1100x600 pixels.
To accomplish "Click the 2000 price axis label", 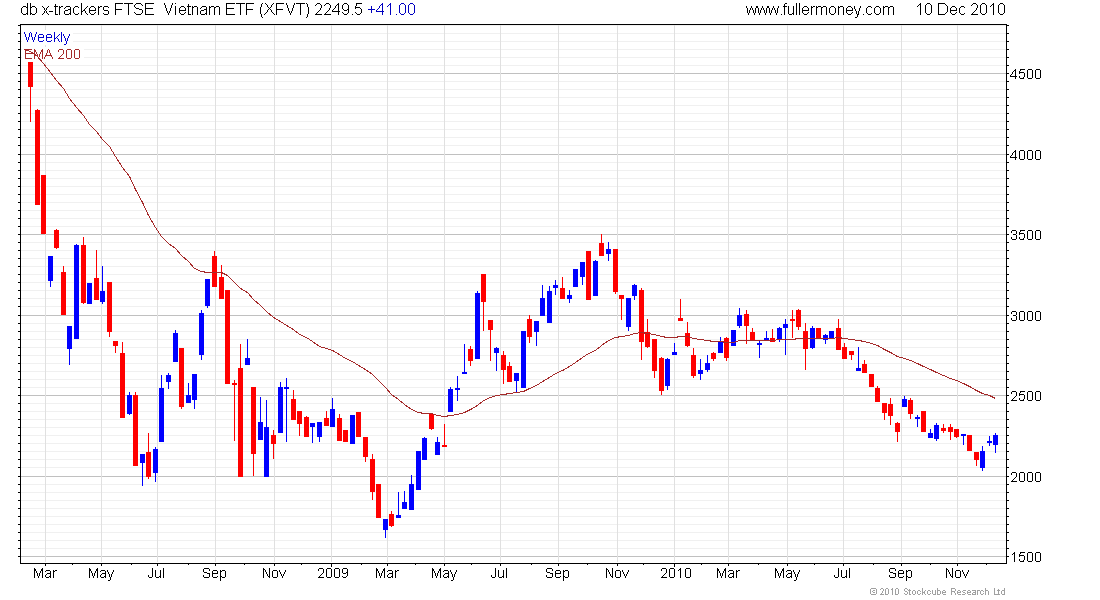I will click(x=1026, y=477).
